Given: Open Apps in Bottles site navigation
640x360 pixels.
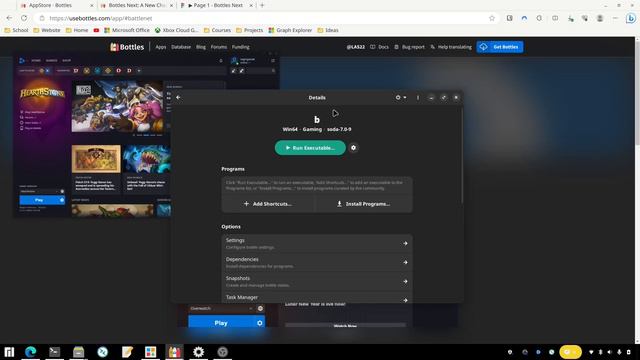Looking at the screenshot, I should [x=161, y=47].
